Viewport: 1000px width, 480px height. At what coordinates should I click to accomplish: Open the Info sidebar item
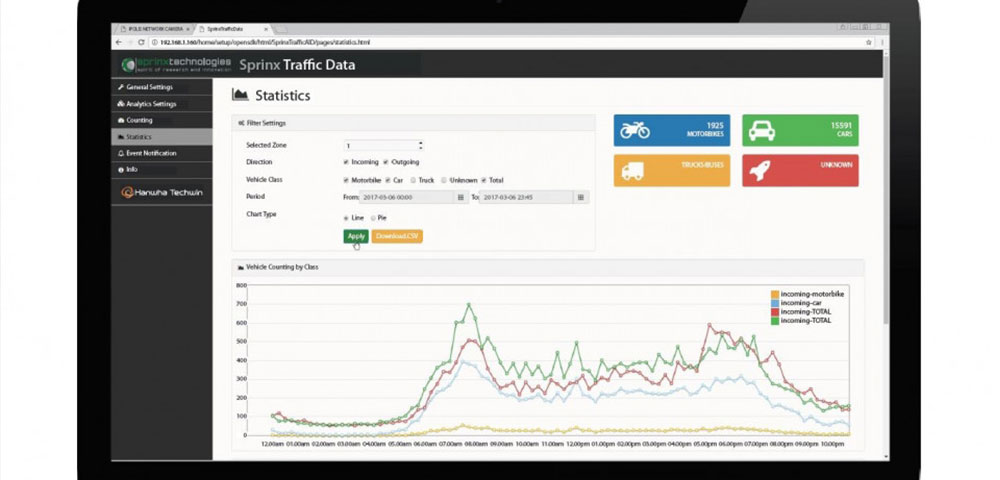click(161, 170)
